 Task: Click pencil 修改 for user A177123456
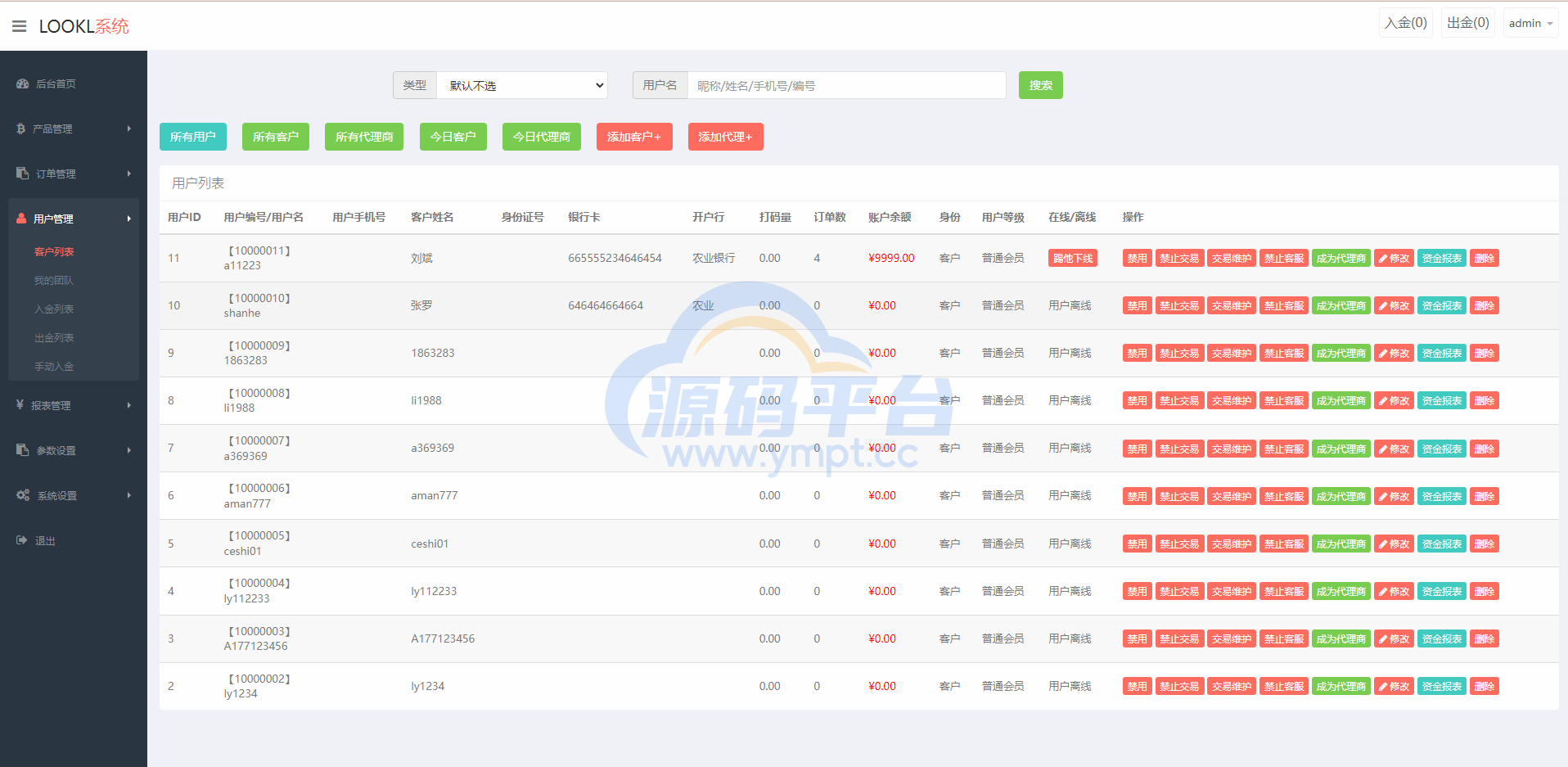tap(1394, 638)
